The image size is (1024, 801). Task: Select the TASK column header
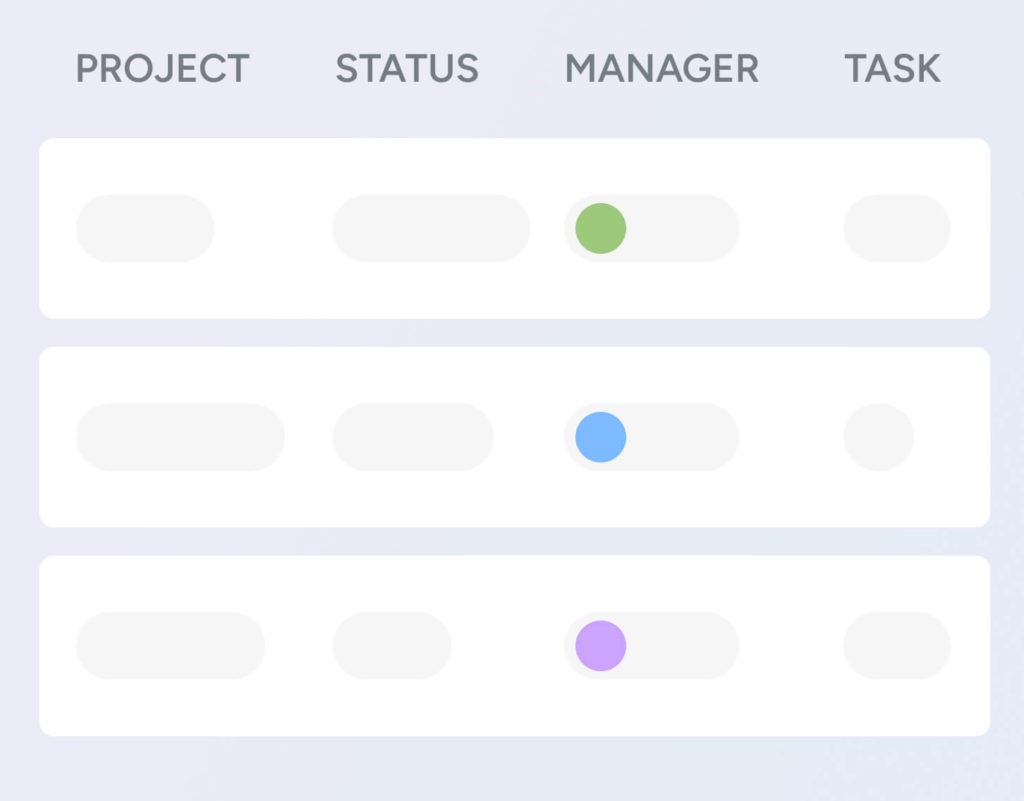[x=892, y=69]
